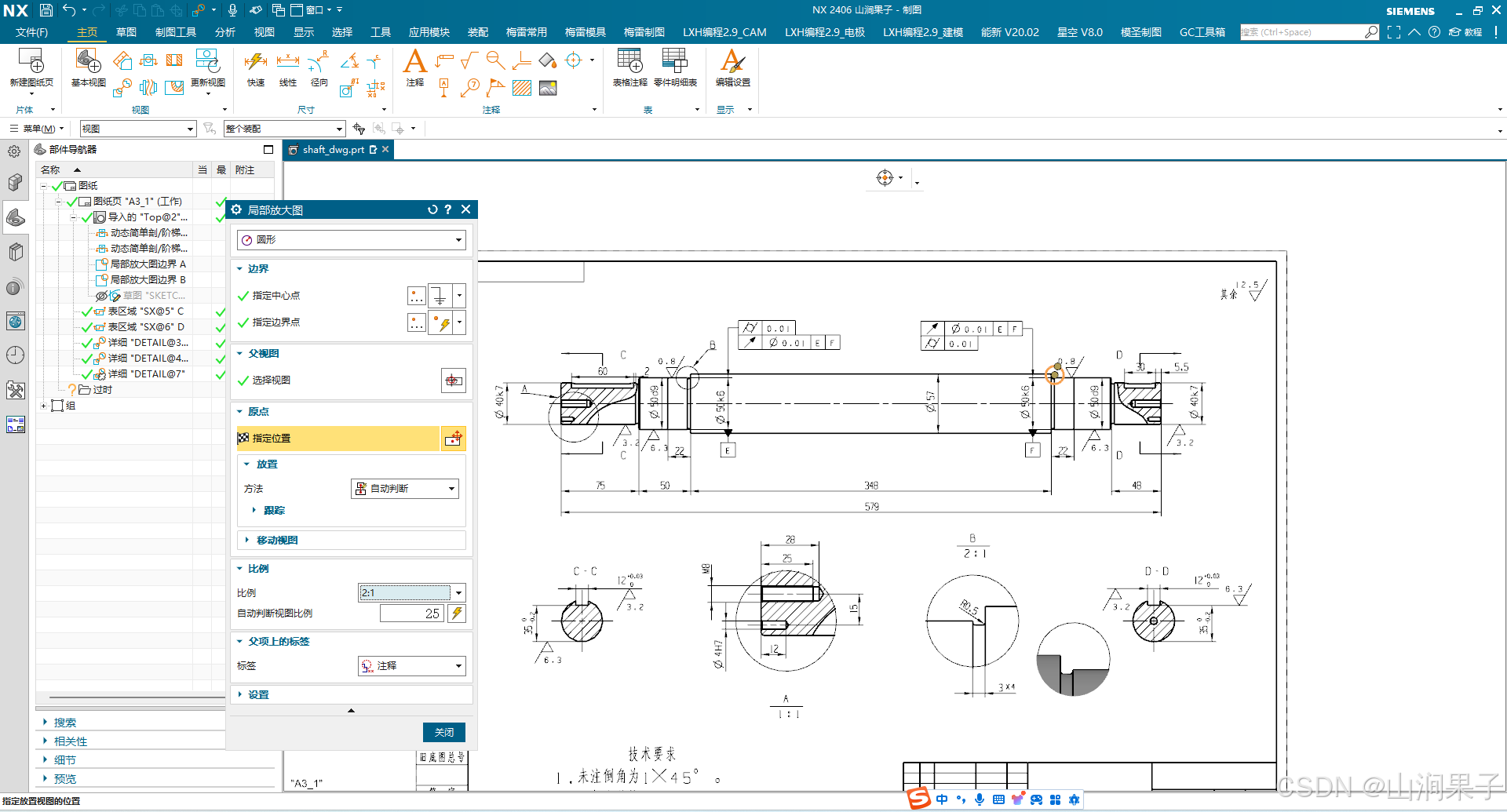Click the point dialog icon for 指定中心点
This screenshot has height=812, width=1507.
tap(417, 296)
